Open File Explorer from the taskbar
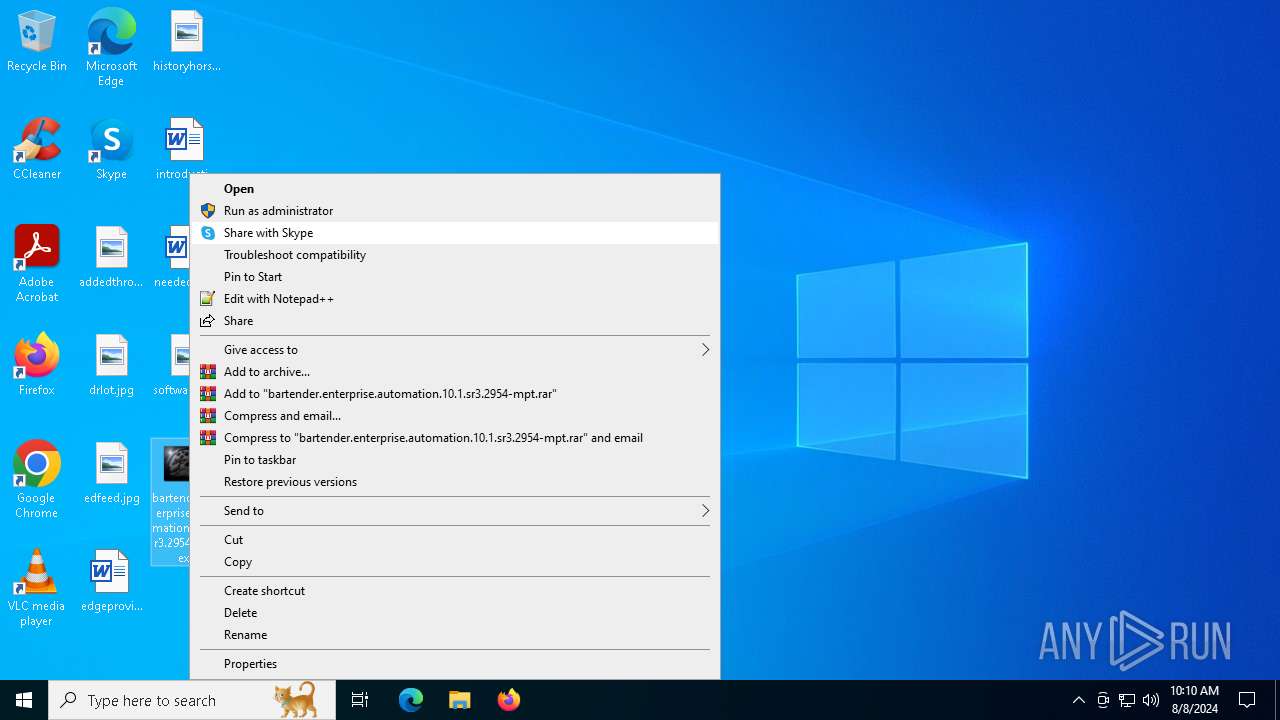Screen dimensions: 1280x720 [x=459, y=700]
